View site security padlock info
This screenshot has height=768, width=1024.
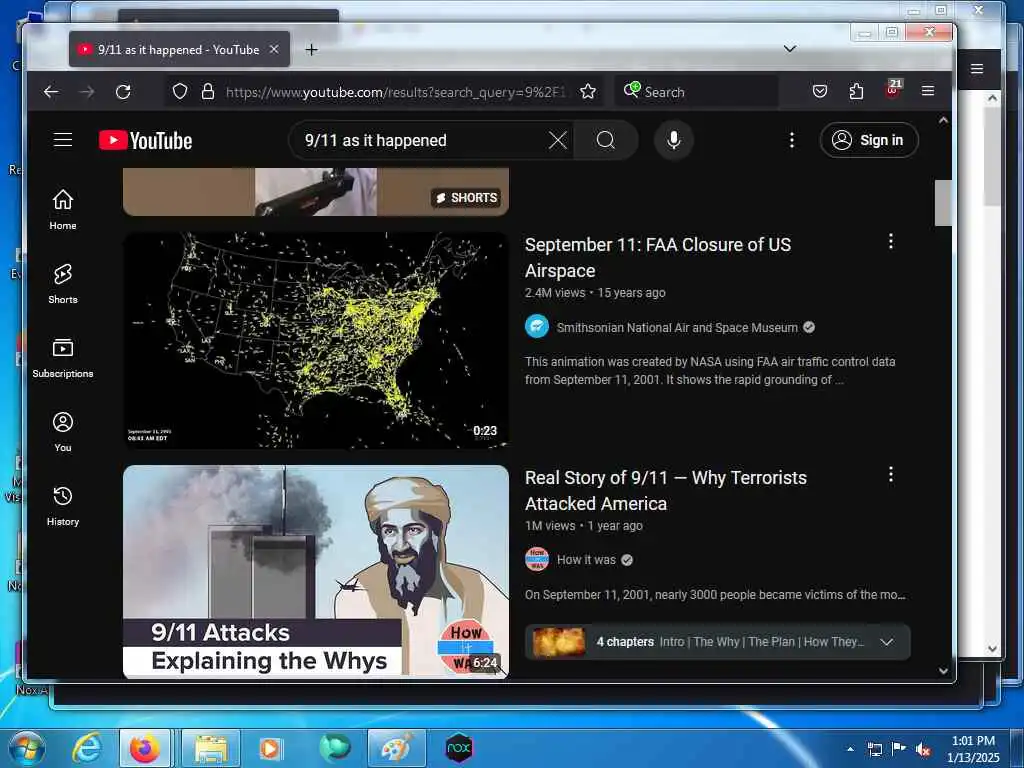click(208, 91)
